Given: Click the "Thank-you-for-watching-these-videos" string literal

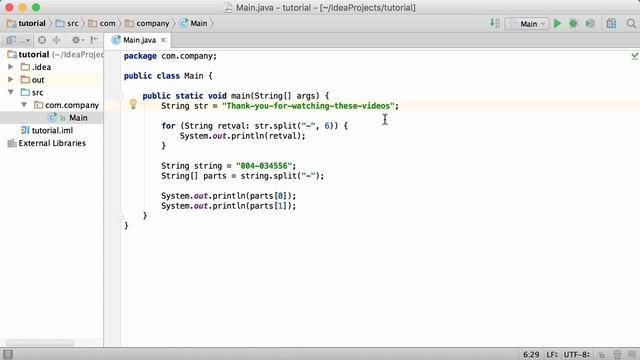Looking at the screenshot, I should pos(308,106).
